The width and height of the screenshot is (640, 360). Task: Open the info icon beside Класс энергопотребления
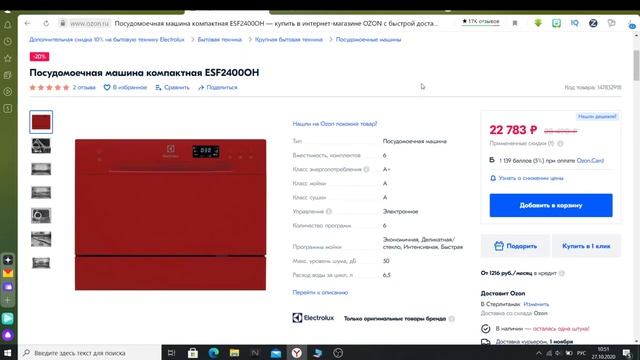click(366, 169)
